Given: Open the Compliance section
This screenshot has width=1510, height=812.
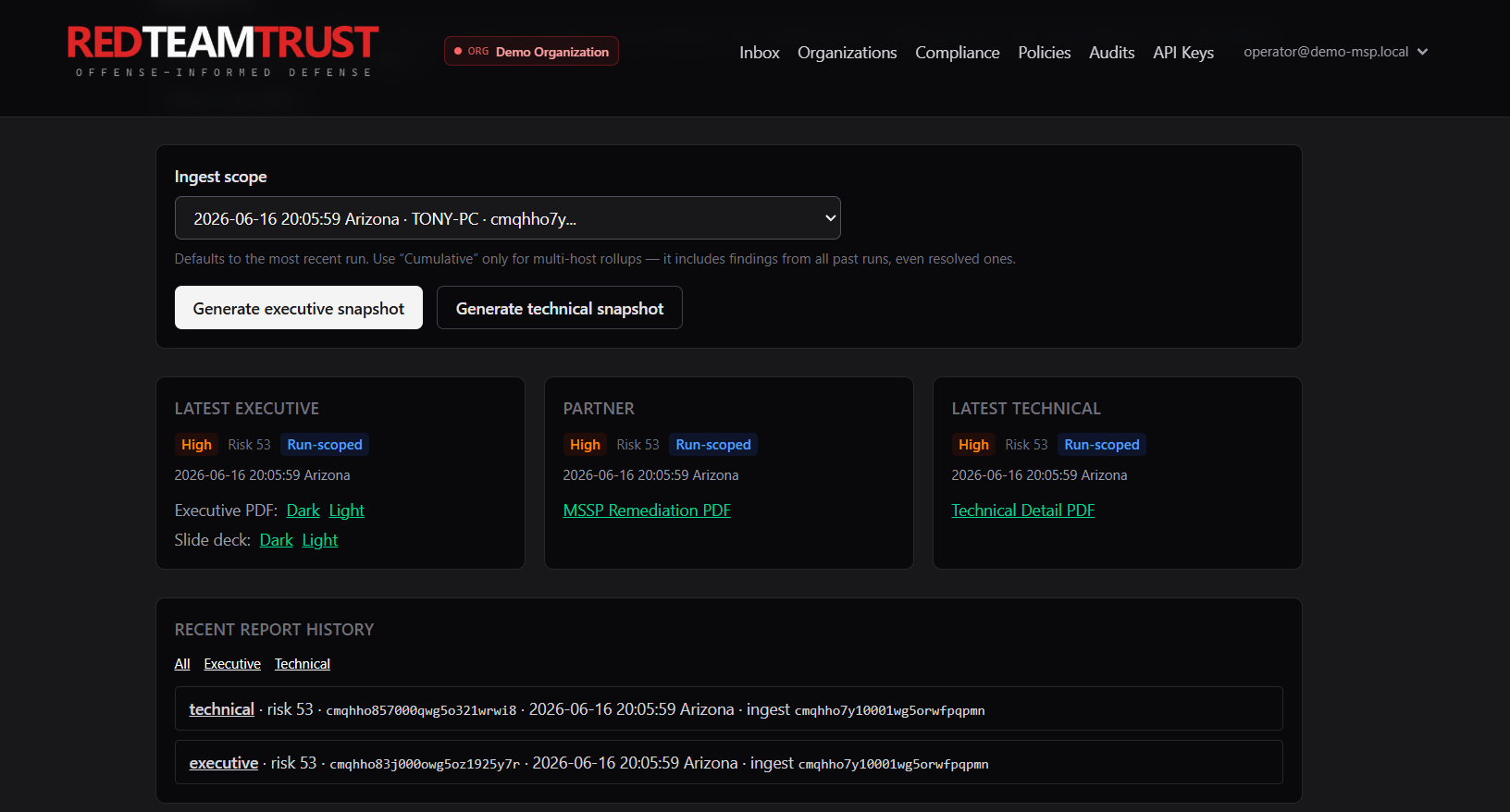Looking at the screenshot, I should 957,53.
